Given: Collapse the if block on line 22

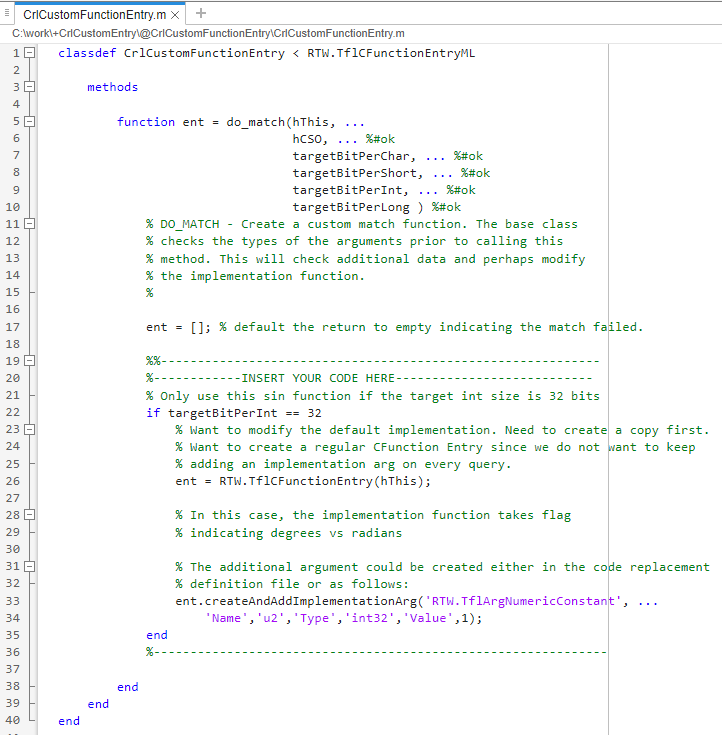Looking at the screenshot, I should [29, 412].
